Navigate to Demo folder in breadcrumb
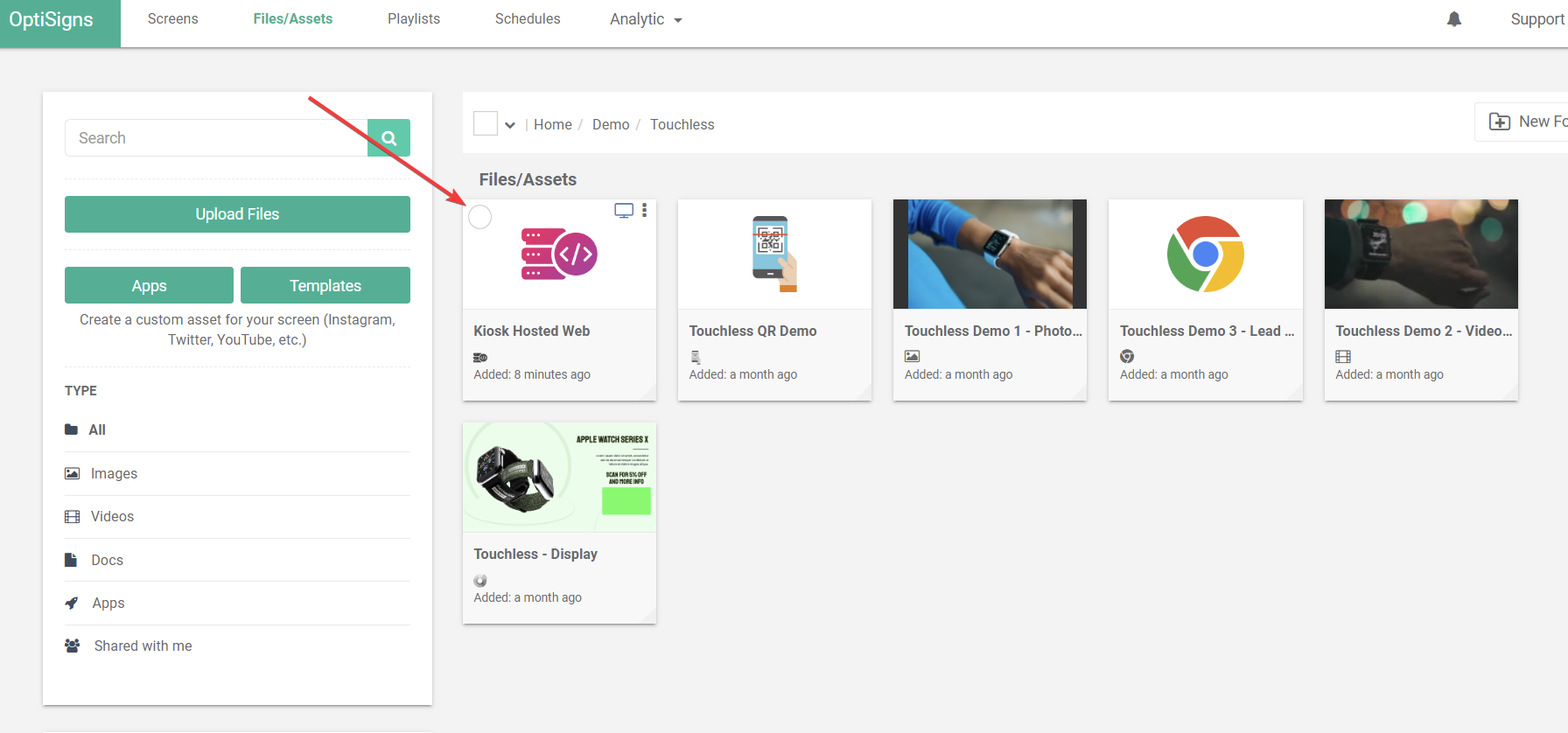Viewport: 1568px width, 733px height. (x=610, y=124)
